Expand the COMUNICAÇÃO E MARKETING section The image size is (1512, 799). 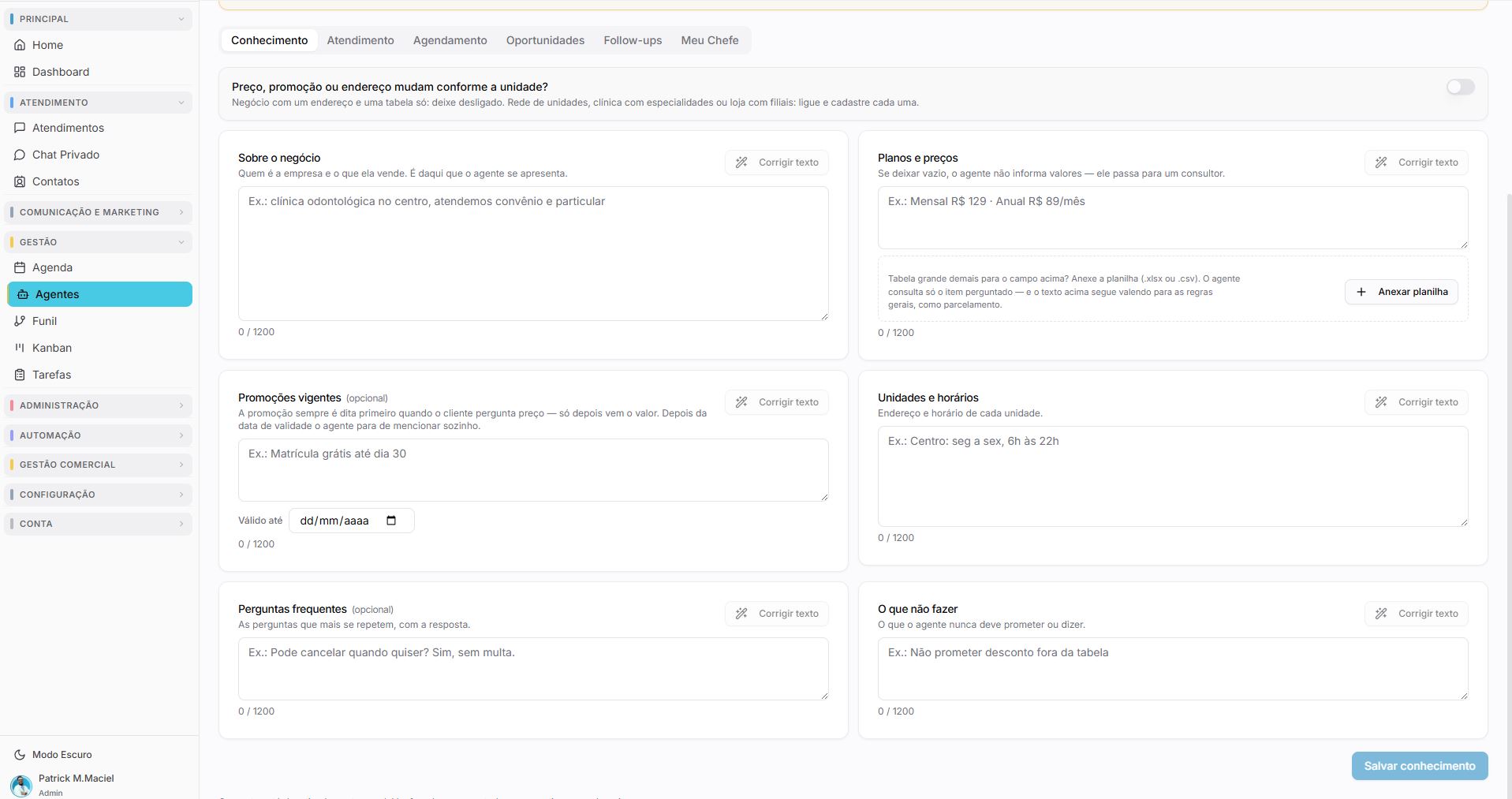[99, 212]
